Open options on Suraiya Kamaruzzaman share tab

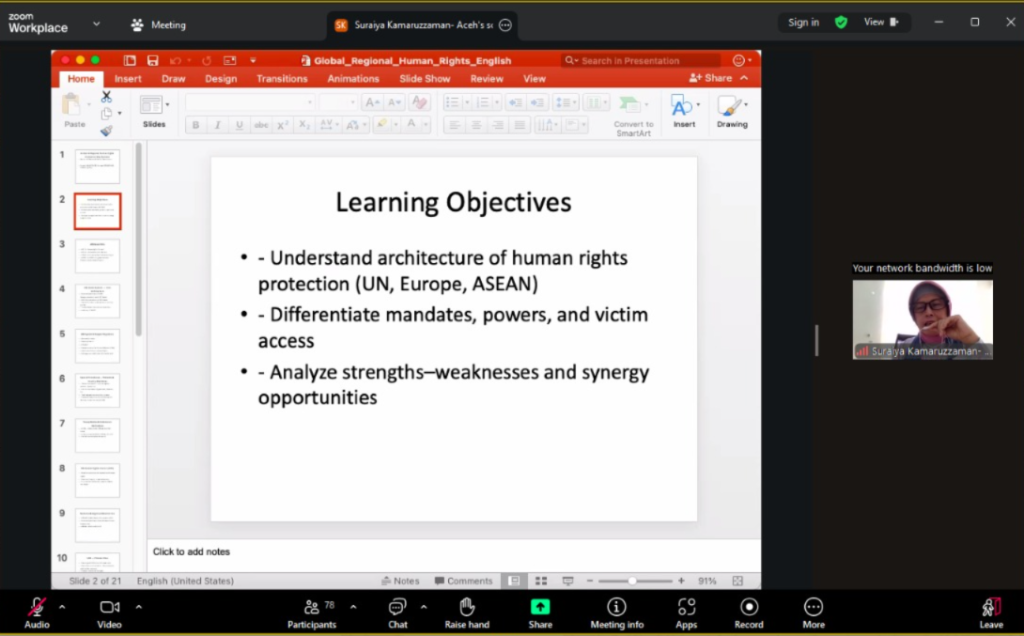(x=505, y=25)
